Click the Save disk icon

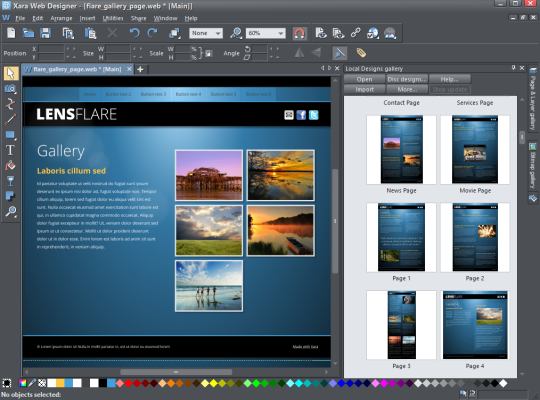pos(45,33)
